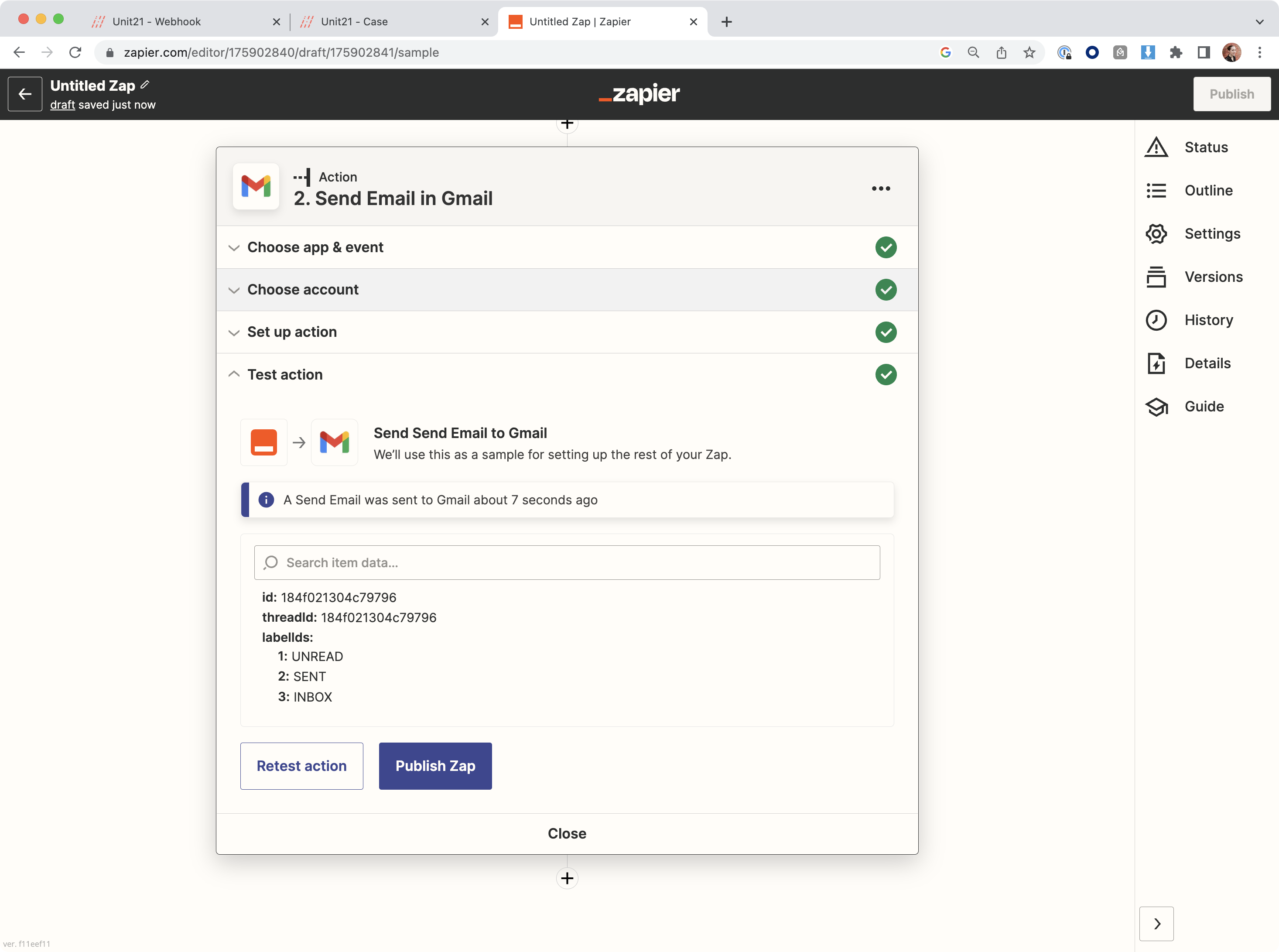Open the Outline list icon

[1156, 191]
